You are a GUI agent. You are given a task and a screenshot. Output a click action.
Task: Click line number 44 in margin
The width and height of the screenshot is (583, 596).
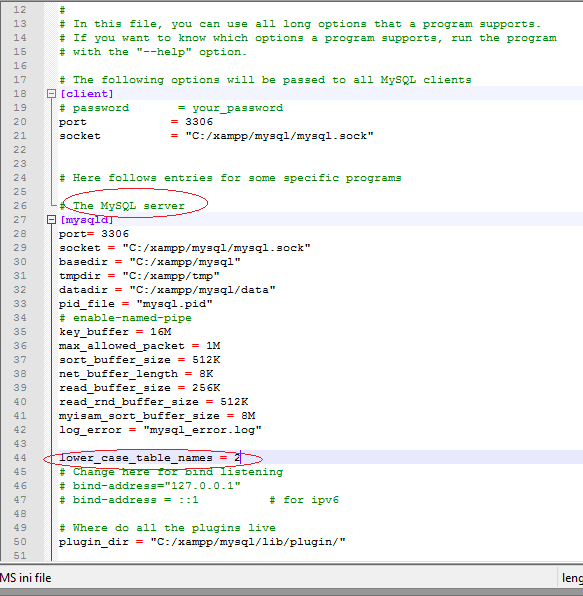click(20, 458)
